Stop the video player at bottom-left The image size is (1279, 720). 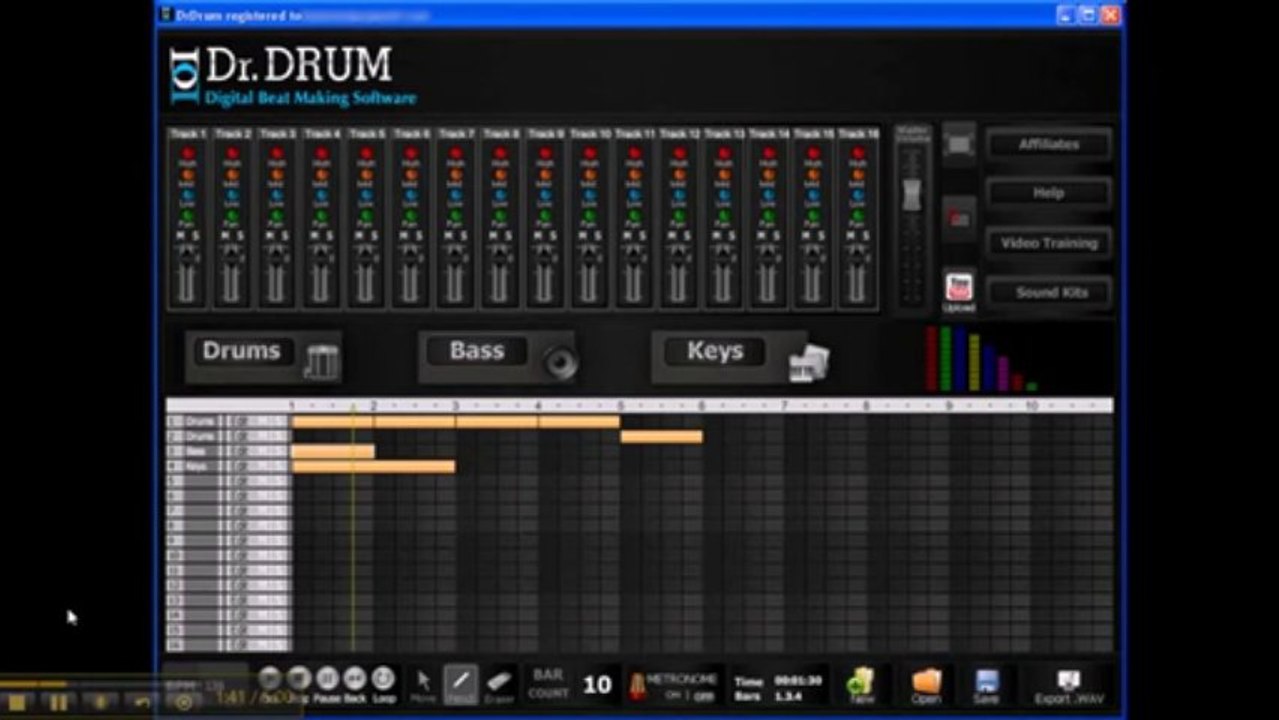tap(18, 702)
